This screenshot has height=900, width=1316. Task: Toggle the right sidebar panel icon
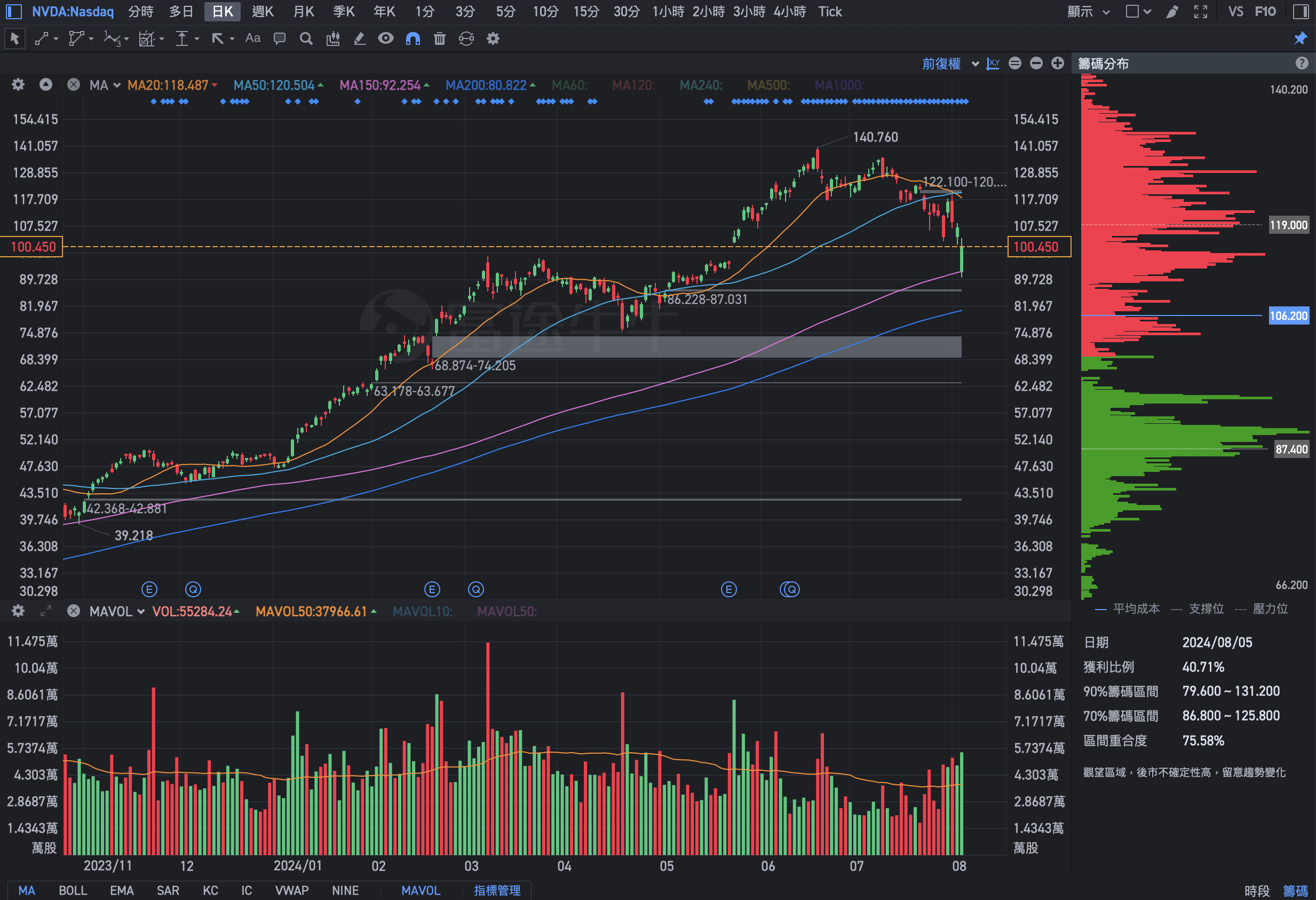click(1301, 11)
